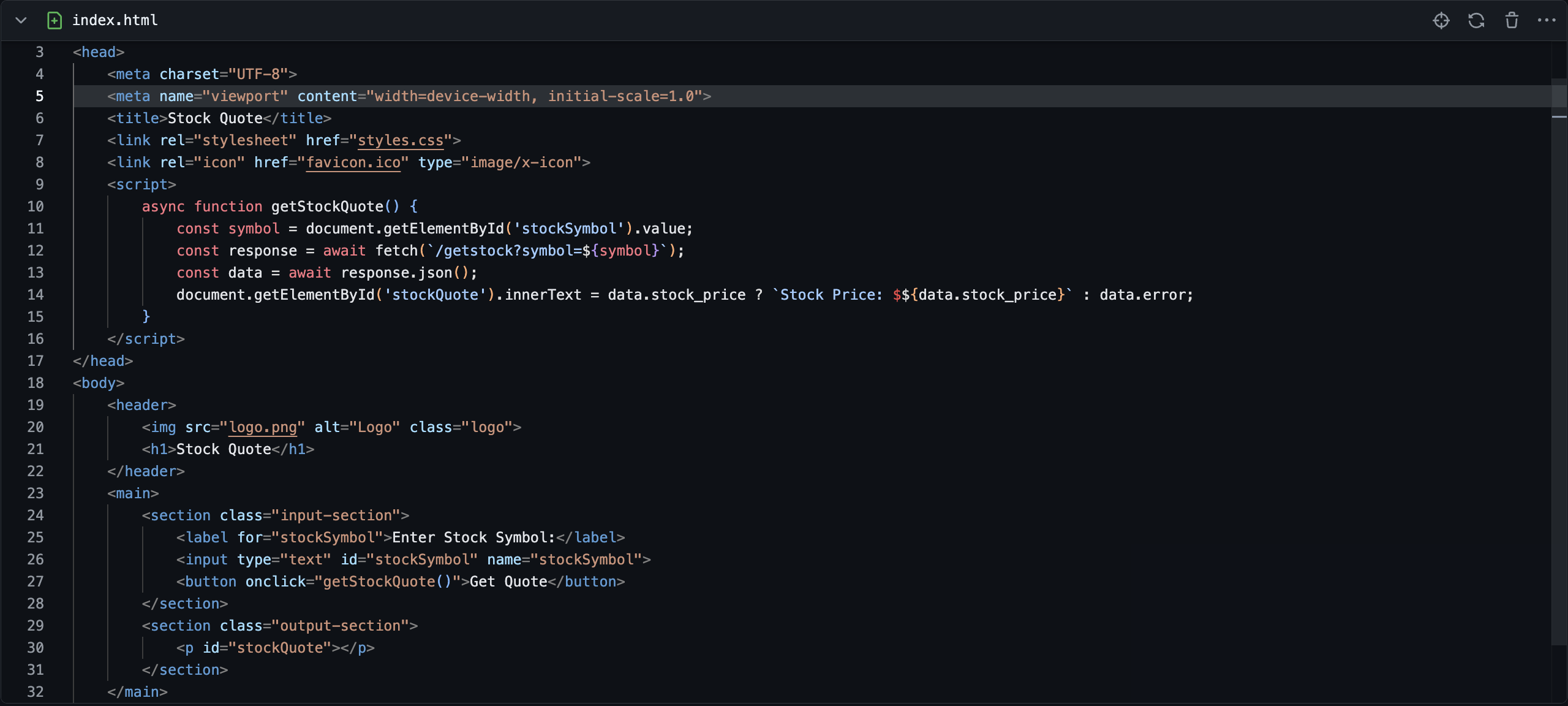Viewport: 1568px width, 706px height.
Task: Open the logo.png link
Action: 263,427
